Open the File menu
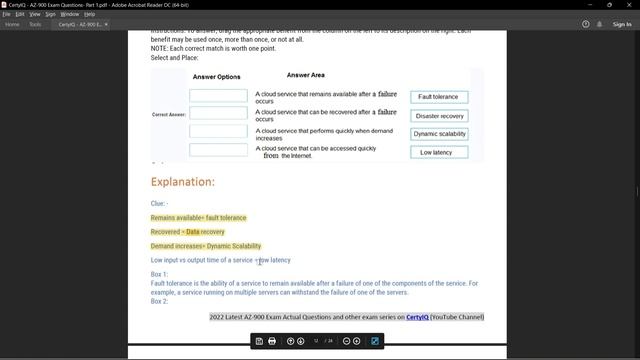The height and width of the screenshot is (360, 640). coord(7,14)
